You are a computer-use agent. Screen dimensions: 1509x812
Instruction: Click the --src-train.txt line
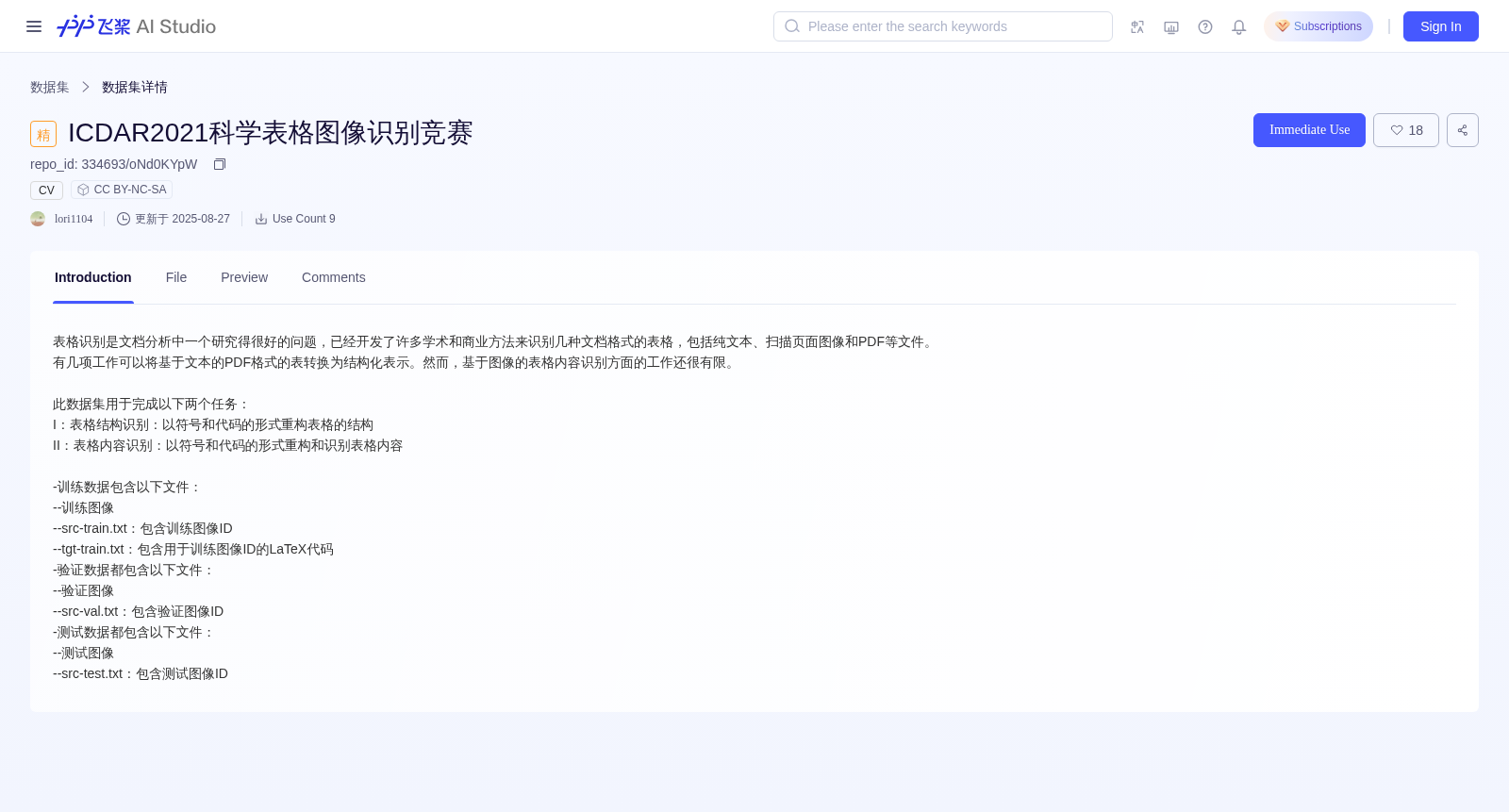(142, 528)
